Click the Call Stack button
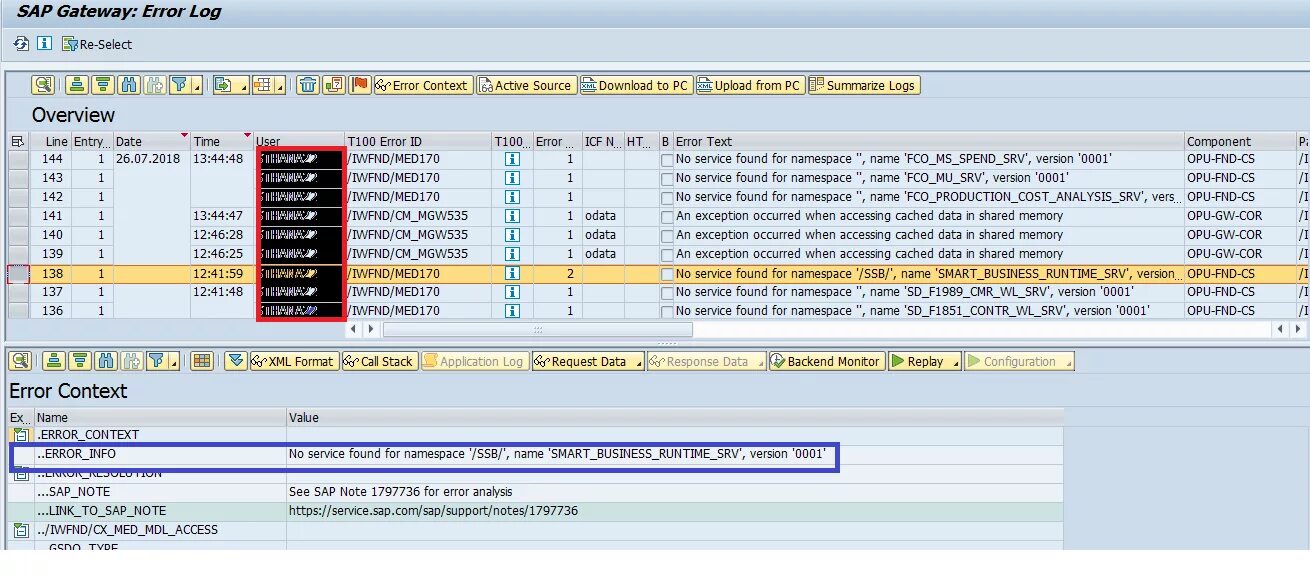Viewport: 1310px width, 578px height. tap(379, 361)
